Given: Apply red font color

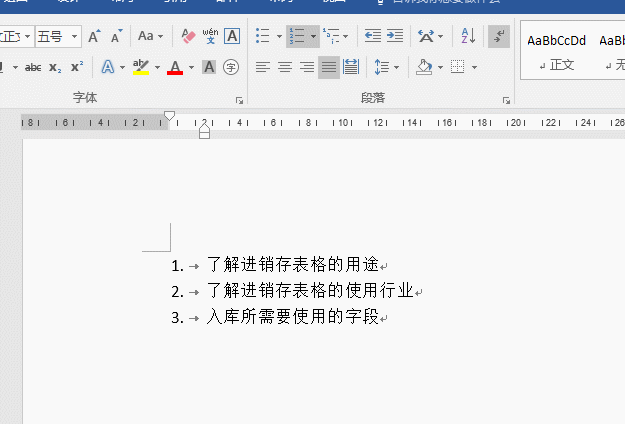Looking at the screenshot, I should tap(175, 67).
